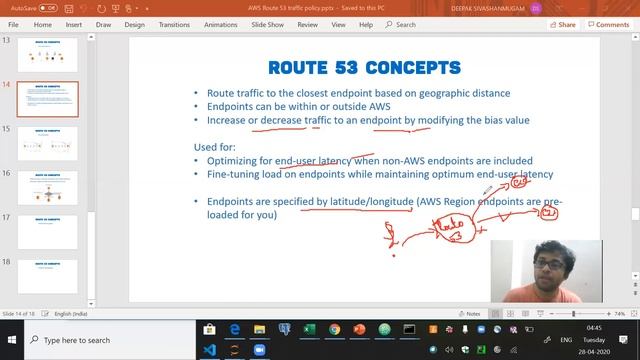Select slide 15 thumbnail
The image size is (640, 360).
point(47,143)
